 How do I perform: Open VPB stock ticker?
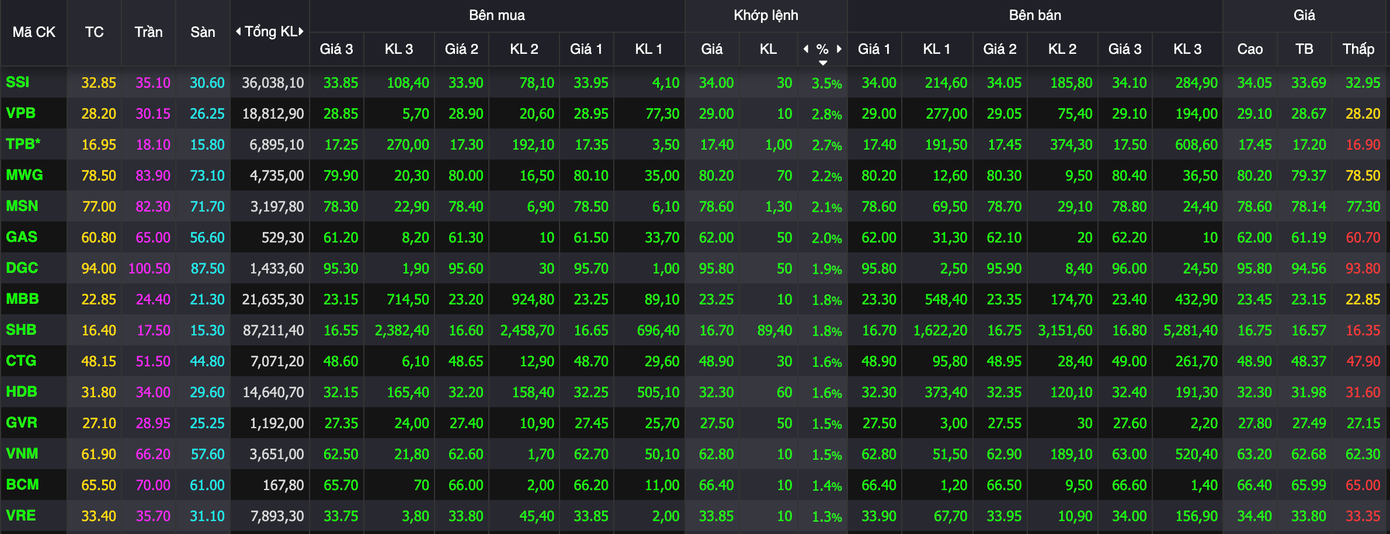point(20,113)
